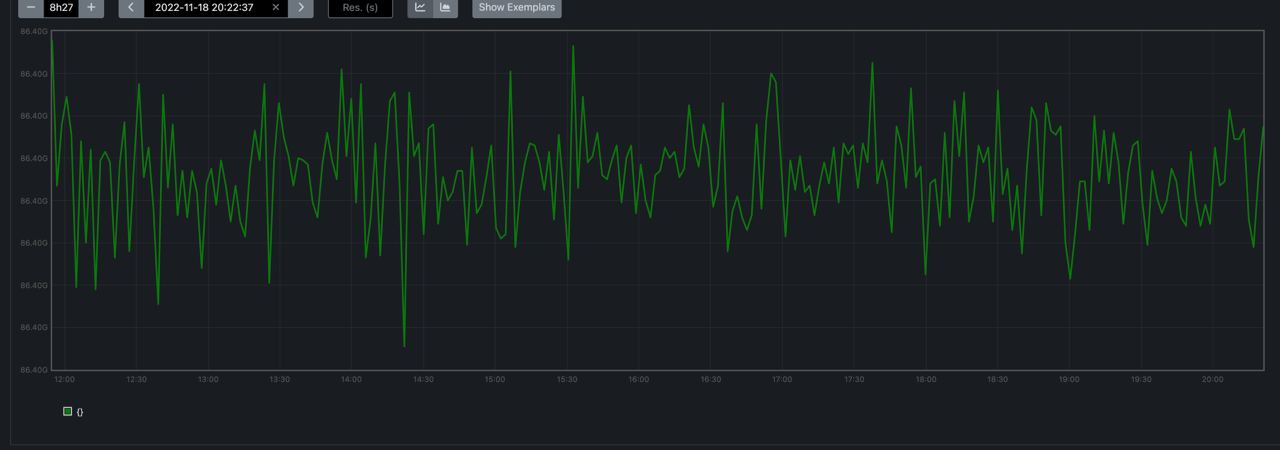Viewport: 1280px width, 450px height.
Task: Decrease the time range with minus button
Action: (x=31, y=7)
